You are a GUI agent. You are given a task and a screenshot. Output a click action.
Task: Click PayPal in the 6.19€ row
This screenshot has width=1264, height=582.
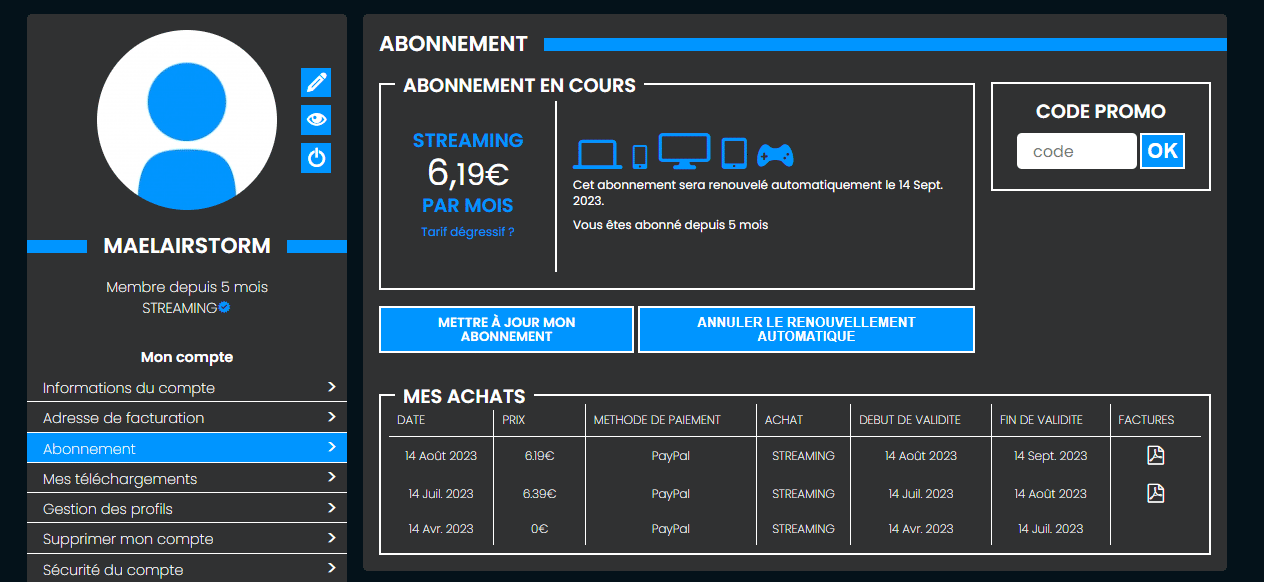coord(671,455)
